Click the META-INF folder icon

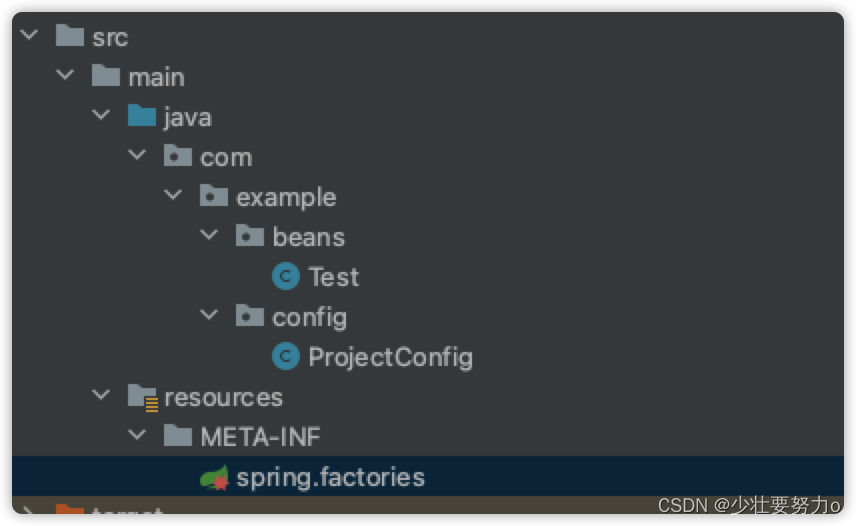[178, 437]
